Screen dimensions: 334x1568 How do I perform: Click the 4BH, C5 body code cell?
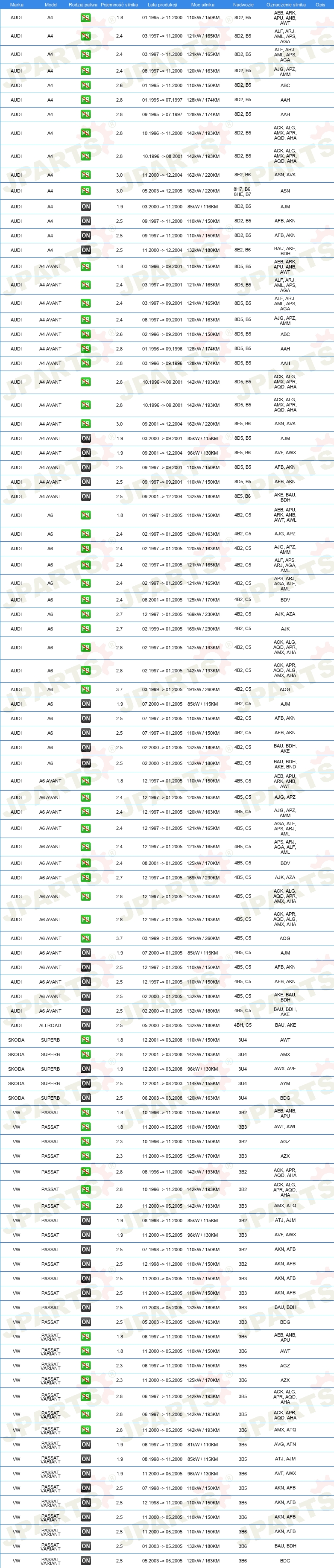(243, 1025)
